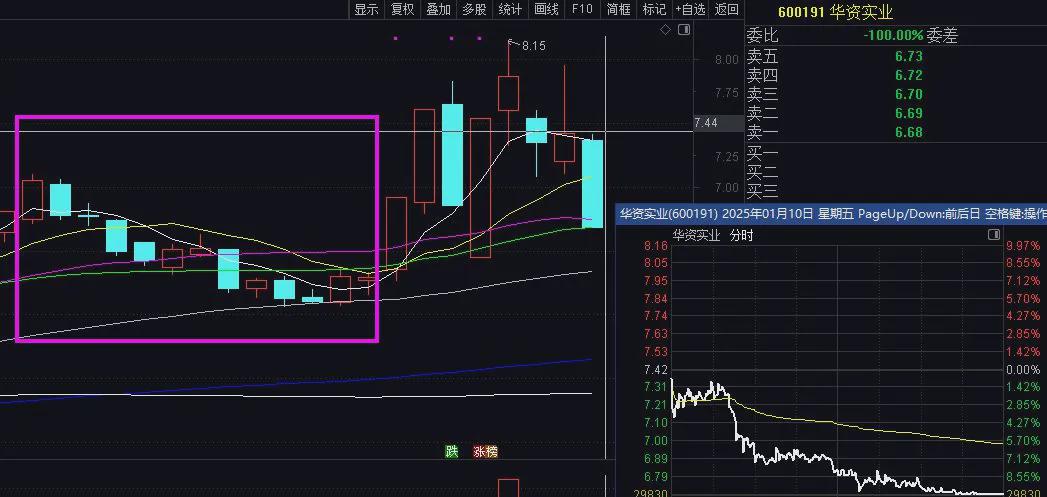Click the popup title 华资实业(600191) 2025年01月10日
Viewport: 1047px width, 497px height.
tap(716, 214)
